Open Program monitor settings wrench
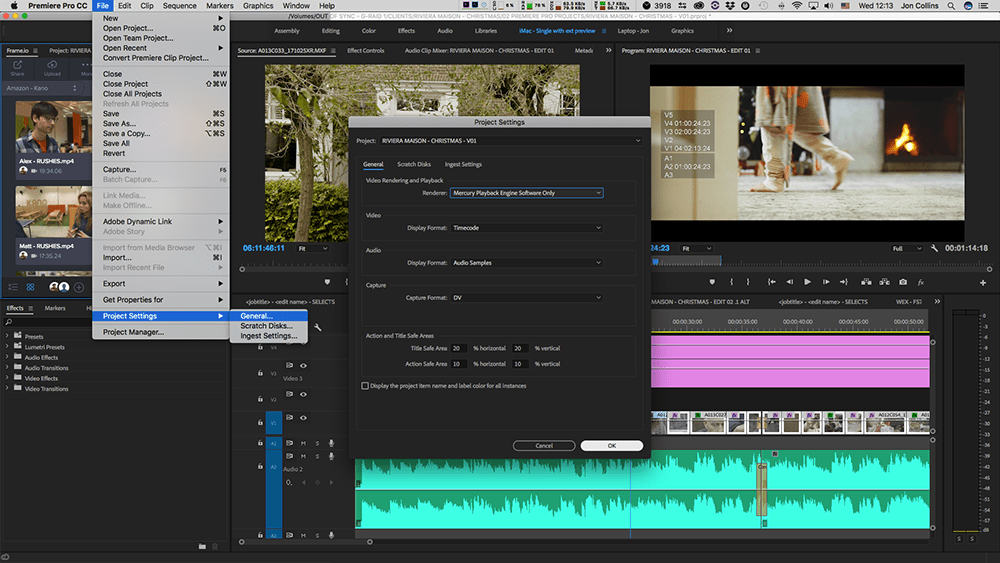Viewport: 1000px width, 563px height. [934, 248]
